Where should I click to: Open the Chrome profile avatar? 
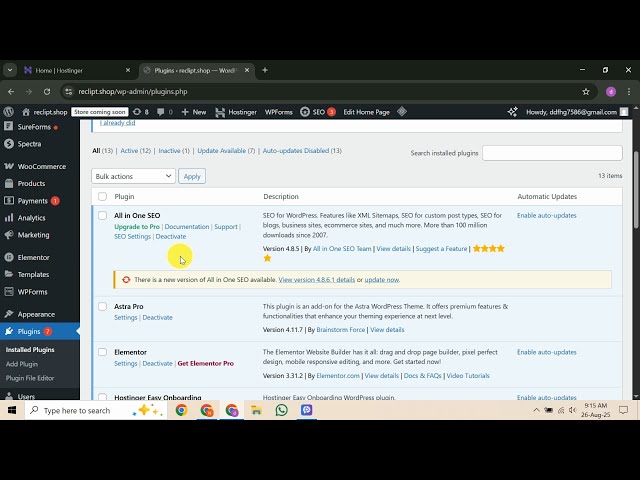611,91
